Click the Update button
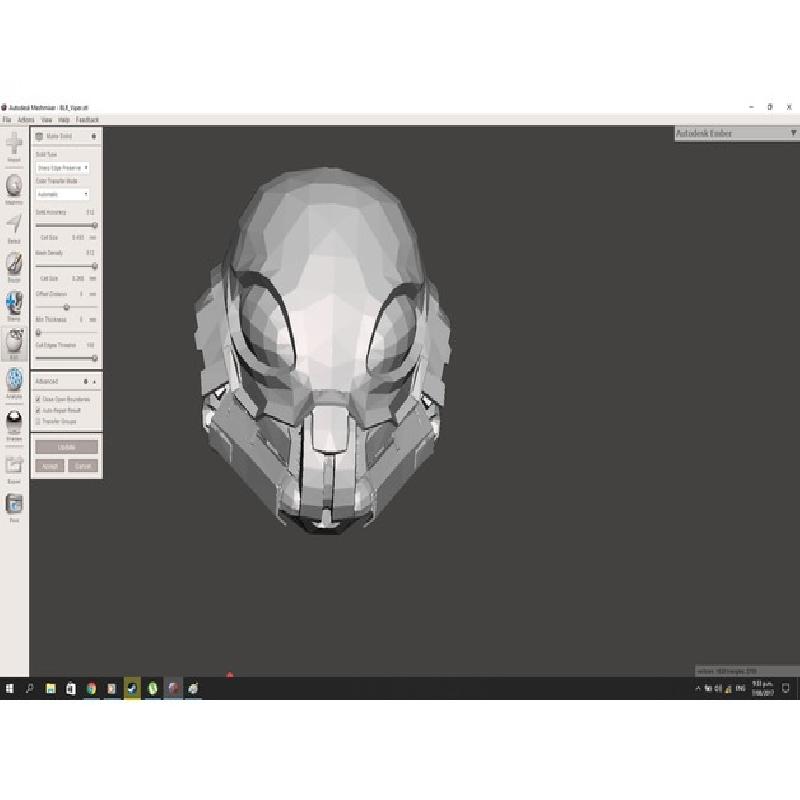 [66, 447]
